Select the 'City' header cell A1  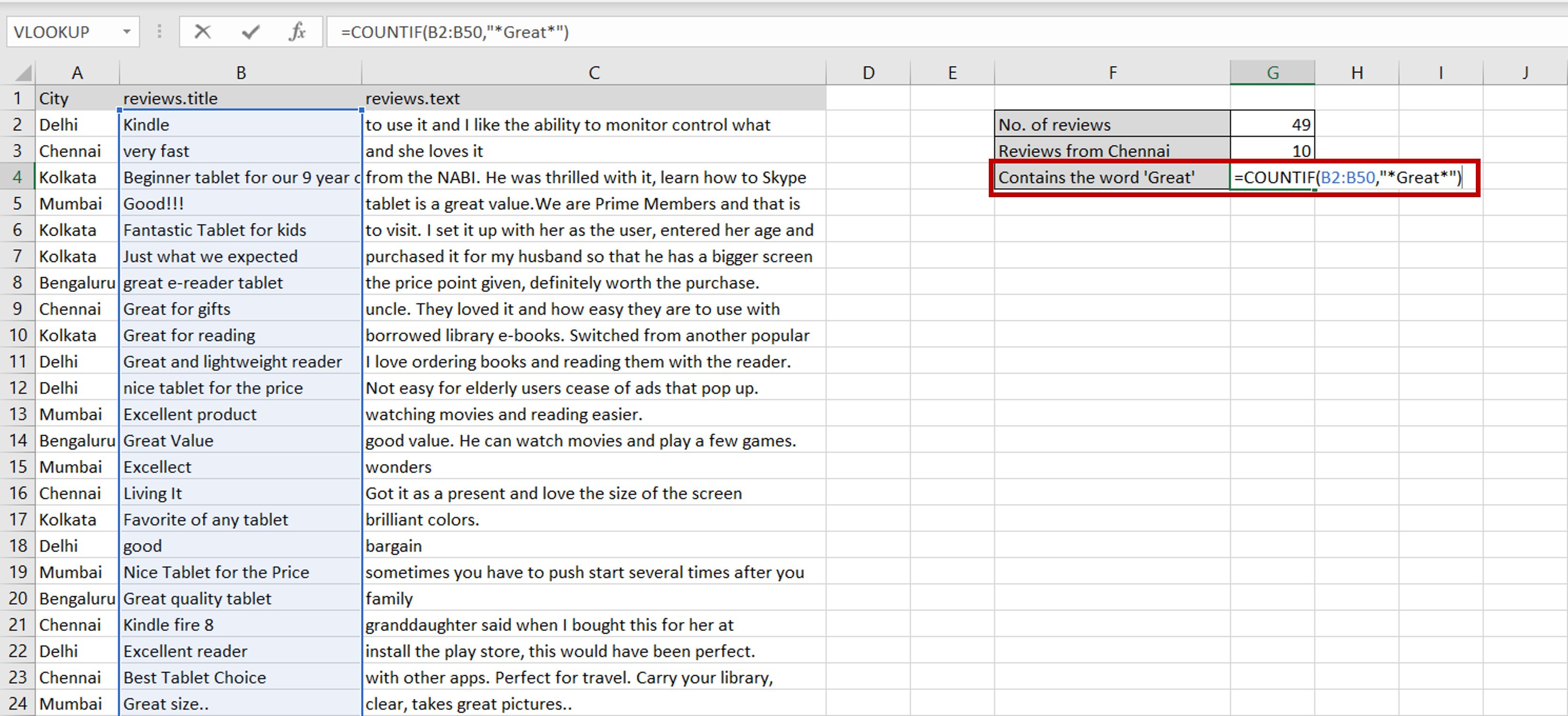[77, 98]
